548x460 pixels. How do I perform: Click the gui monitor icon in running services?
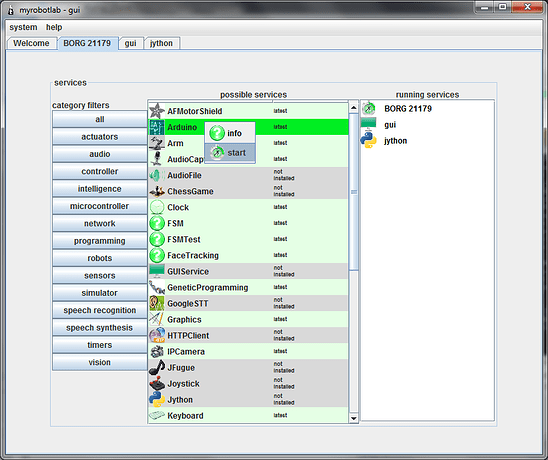368,124
